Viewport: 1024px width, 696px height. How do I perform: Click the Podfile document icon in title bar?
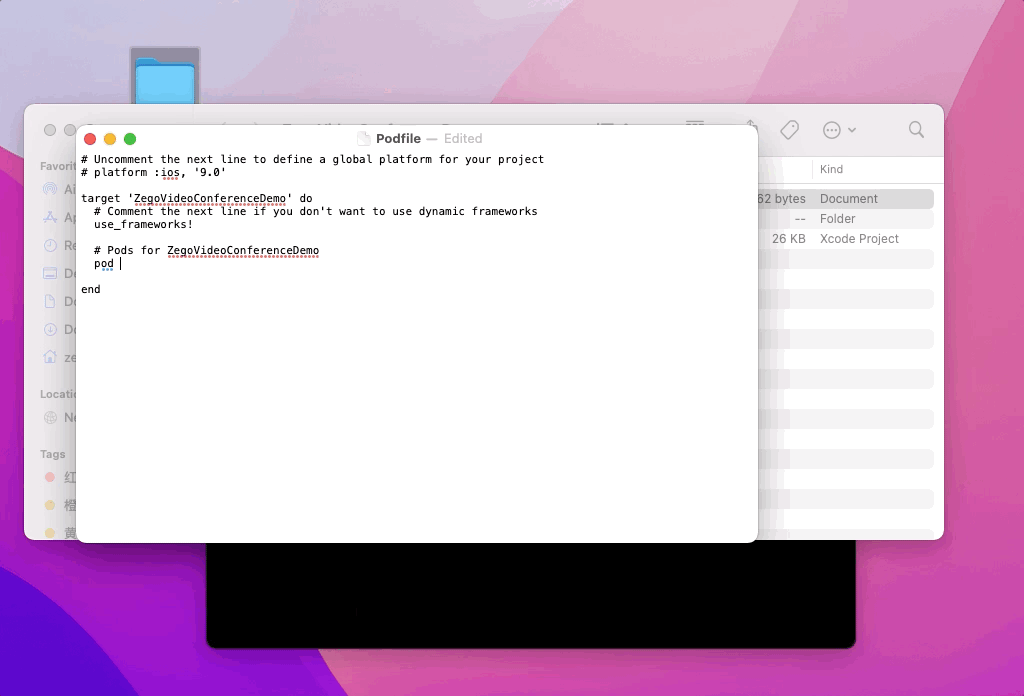pyautogui.click(x=364, y=138)
